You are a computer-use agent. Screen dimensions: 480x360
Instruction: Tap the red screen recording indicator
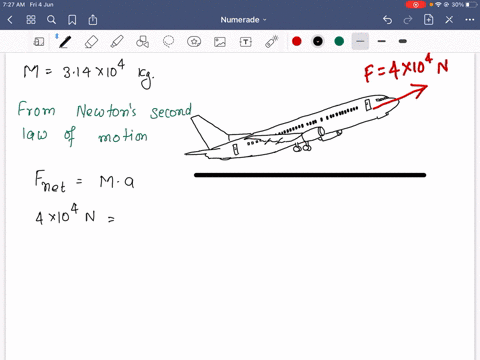(416, 5)
